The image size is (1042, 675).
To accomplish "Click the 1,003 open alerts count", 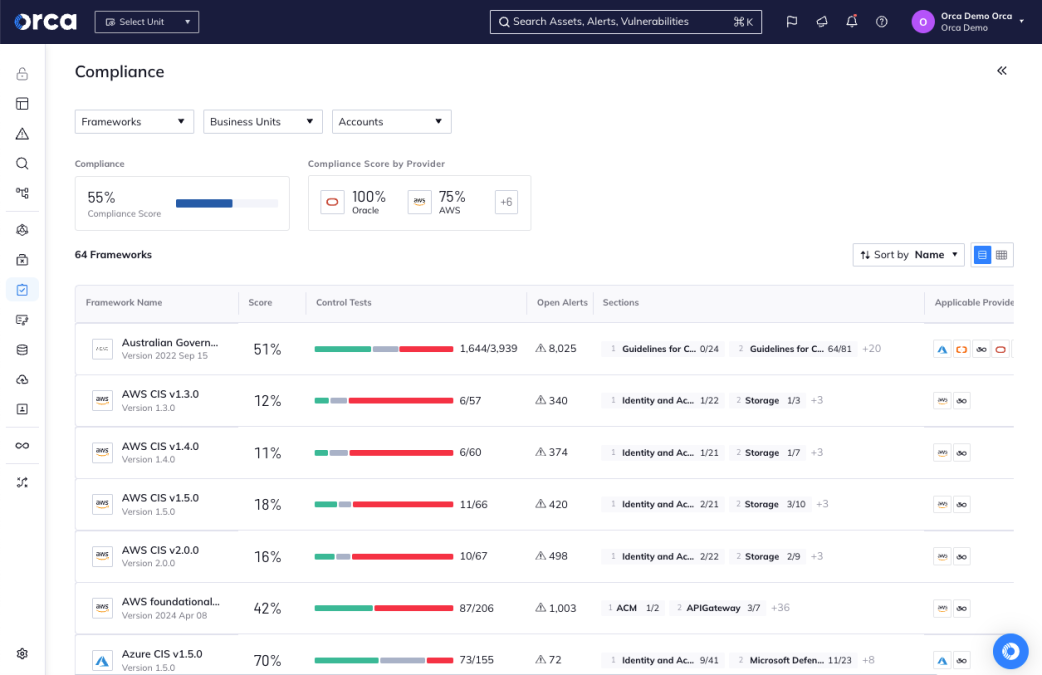I will click(556, 608).
